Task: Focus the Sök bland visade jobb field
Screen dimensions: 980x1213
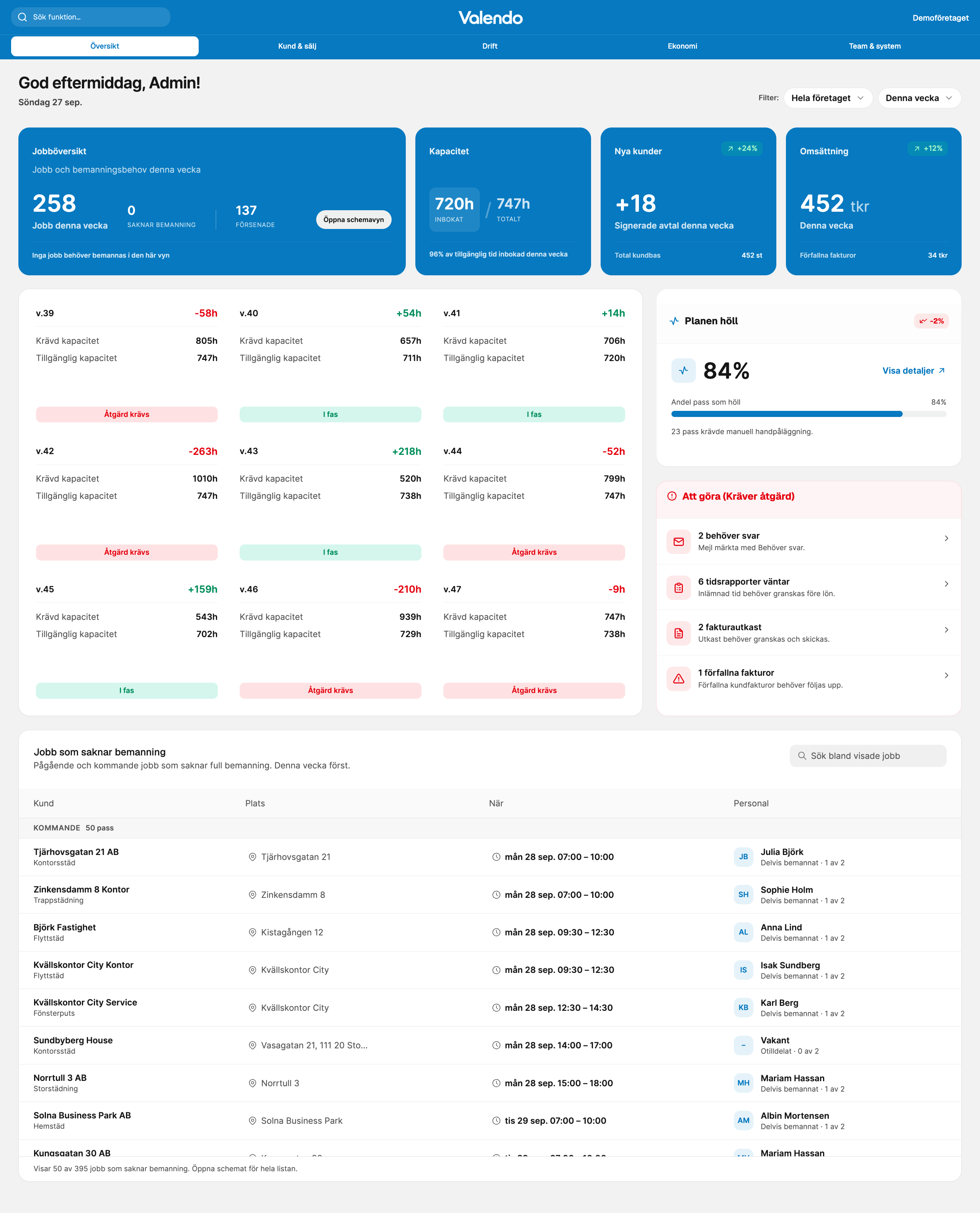Action: [868, 755]
